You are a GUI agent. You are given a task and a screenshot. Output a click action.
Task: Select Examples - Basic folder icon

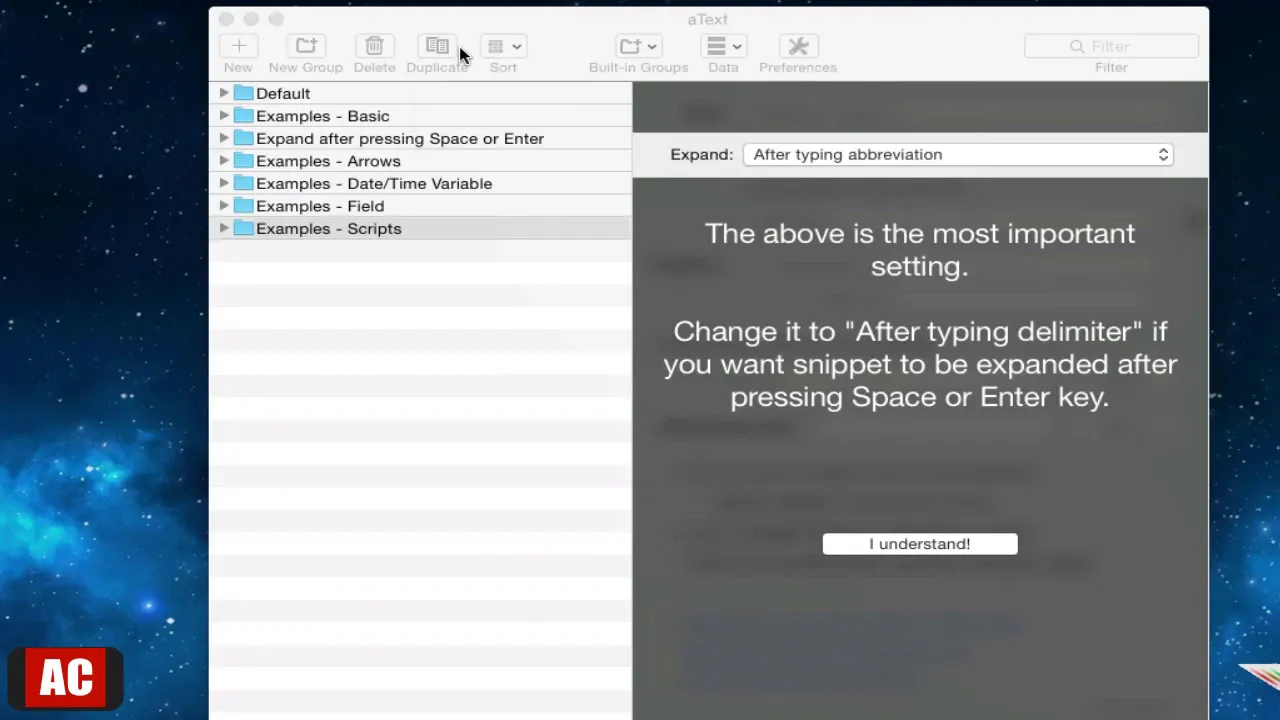243,116
